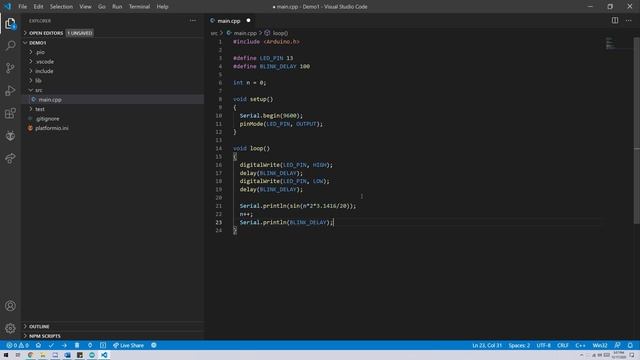The height and width of the screenshot is (360, 640).
Task: Open the Terminal menu
Action: 139,7
